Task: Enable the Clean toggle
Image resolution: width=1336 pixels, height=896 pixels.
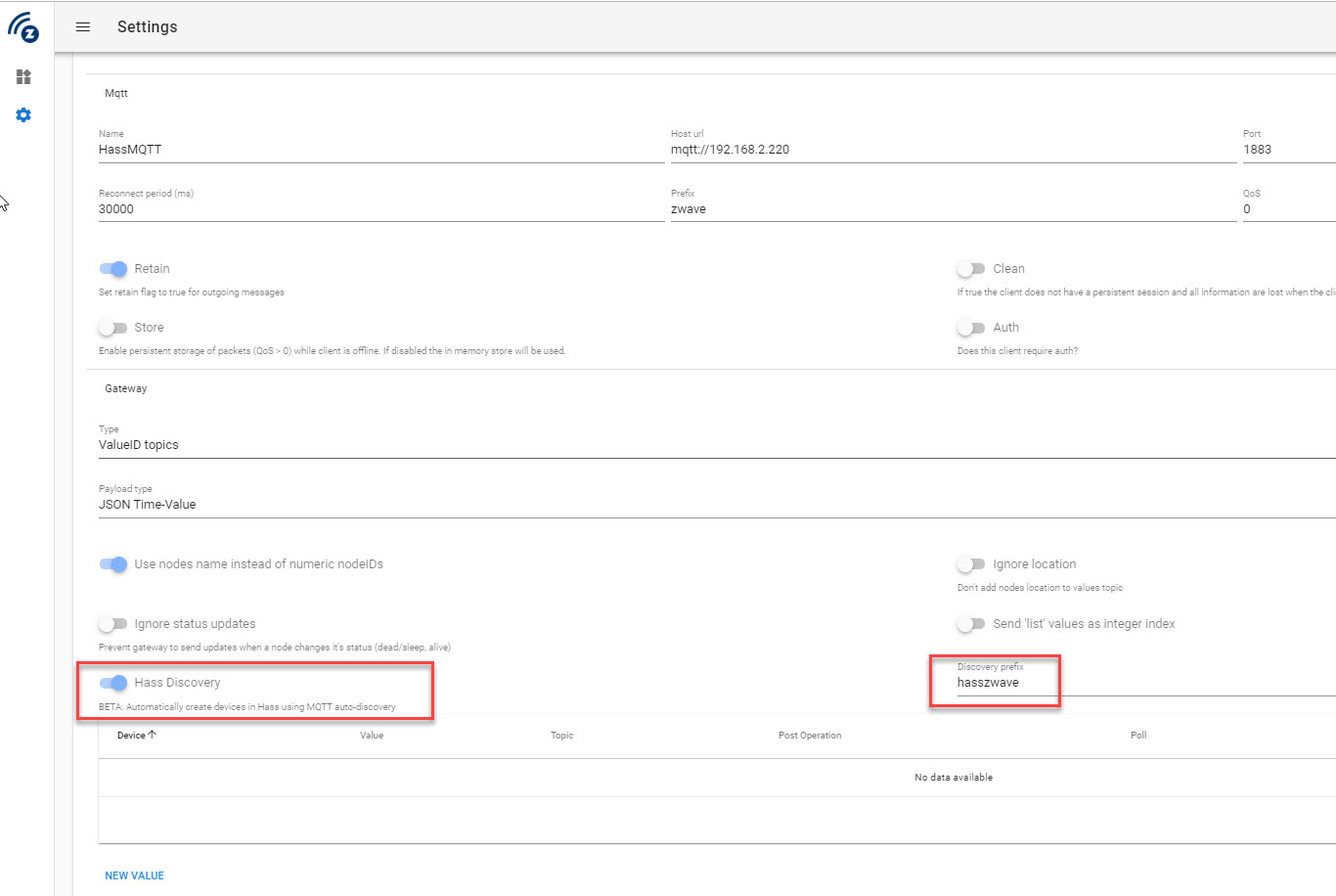Action: (971, 268)
